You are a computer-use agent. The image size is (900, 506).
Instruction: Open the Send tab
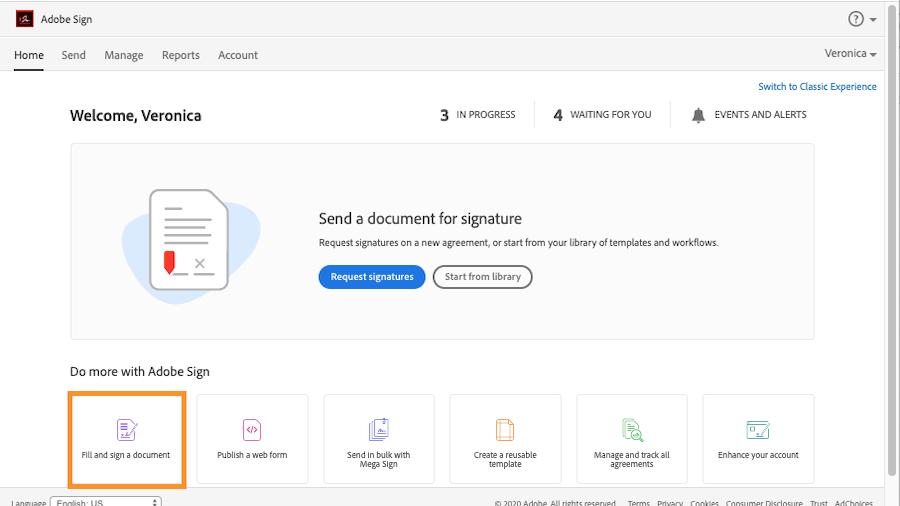[73, 55]
